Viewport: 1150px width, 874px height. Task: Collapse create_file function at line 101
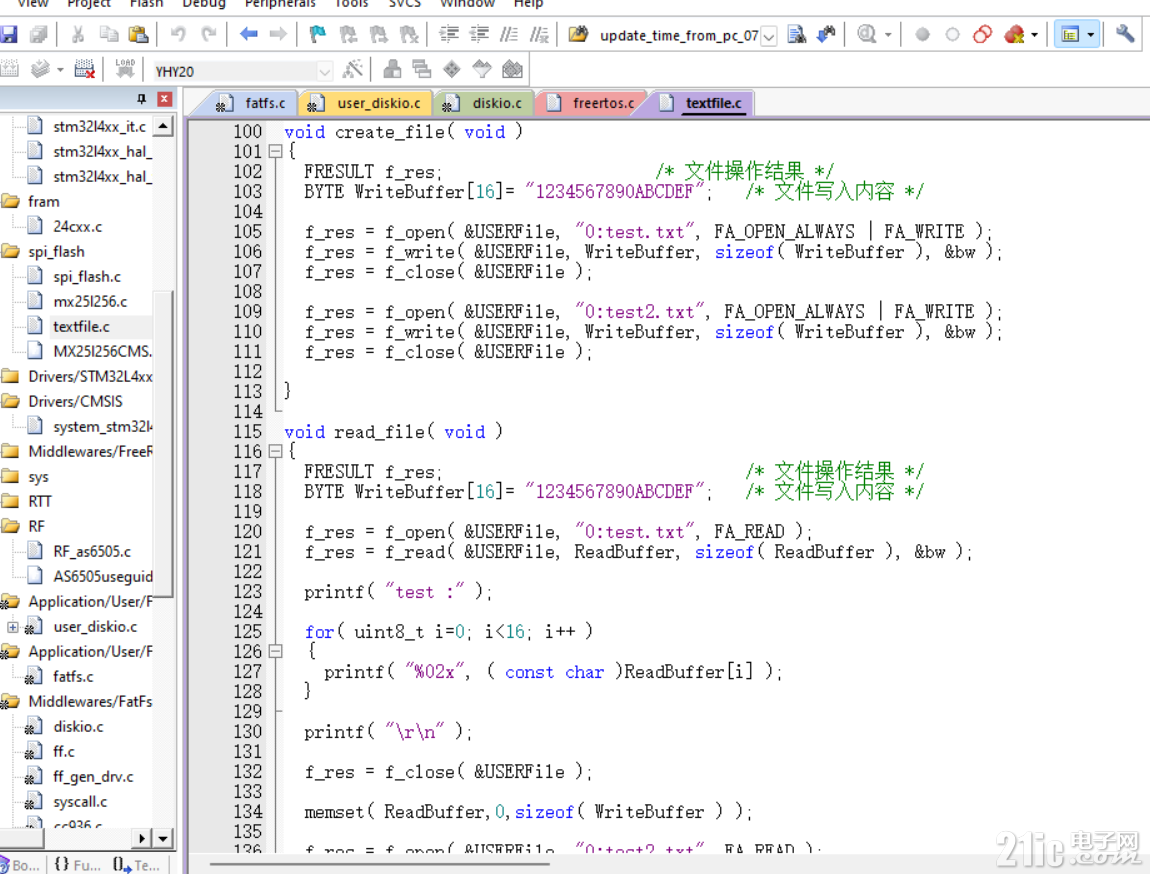pos(276,152)
